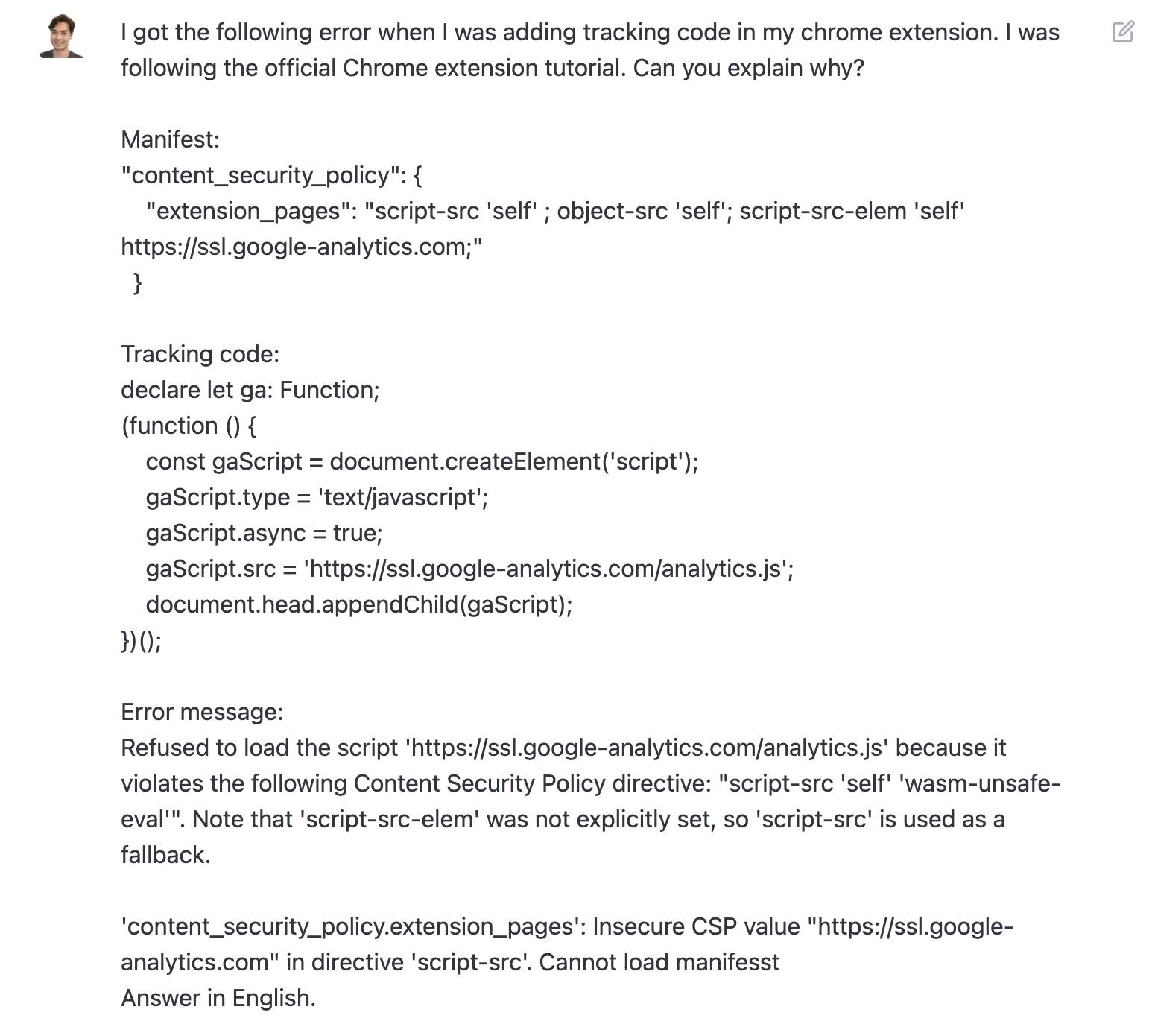Click the 'Manifest:' heading text
1152x1036 pixels.
tap(171, 139)
